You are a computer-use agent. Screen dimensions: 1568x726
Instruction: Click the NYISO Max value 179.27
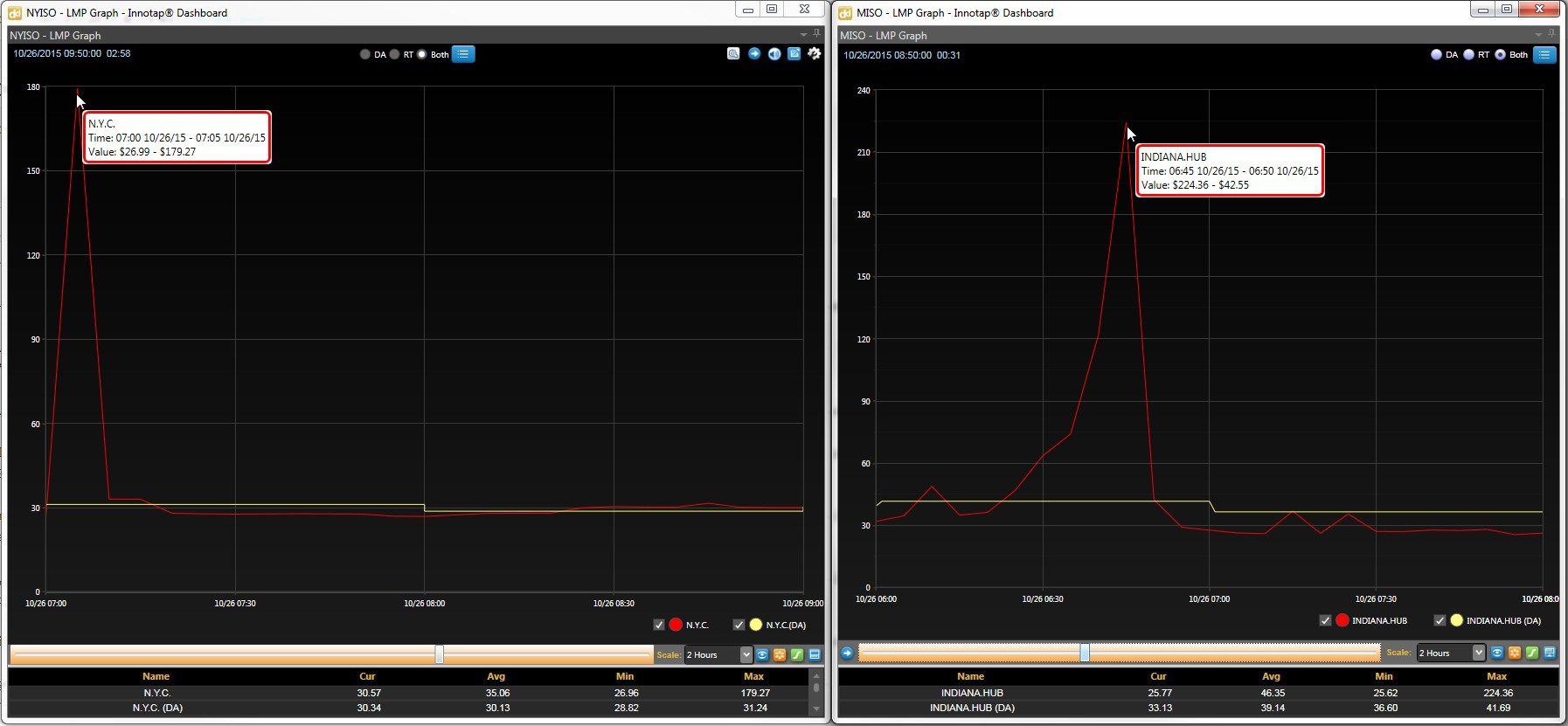click(x=755, y=693)
